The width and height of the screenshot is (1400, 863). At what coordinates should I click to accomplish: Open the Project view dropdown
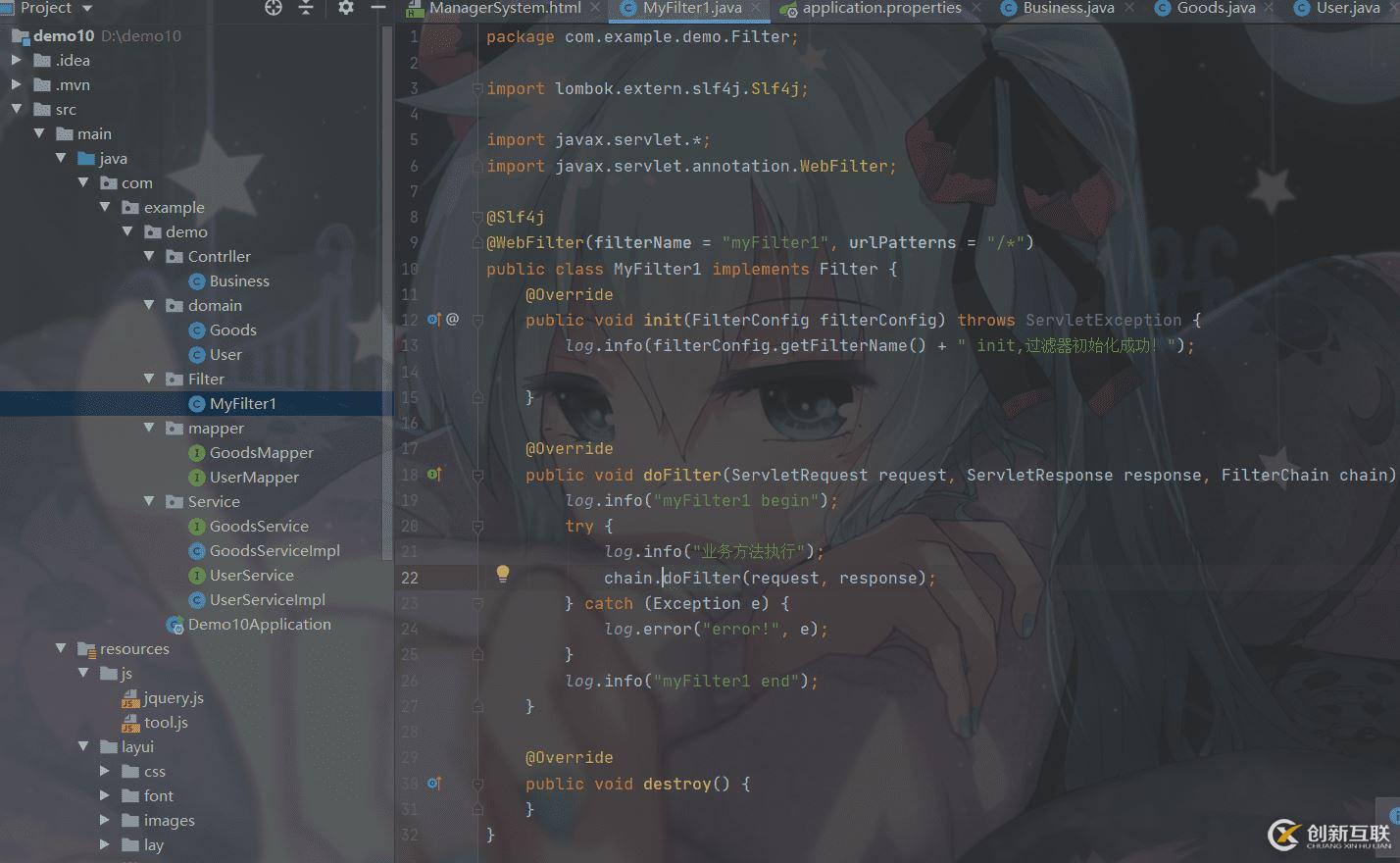point(87,8)
